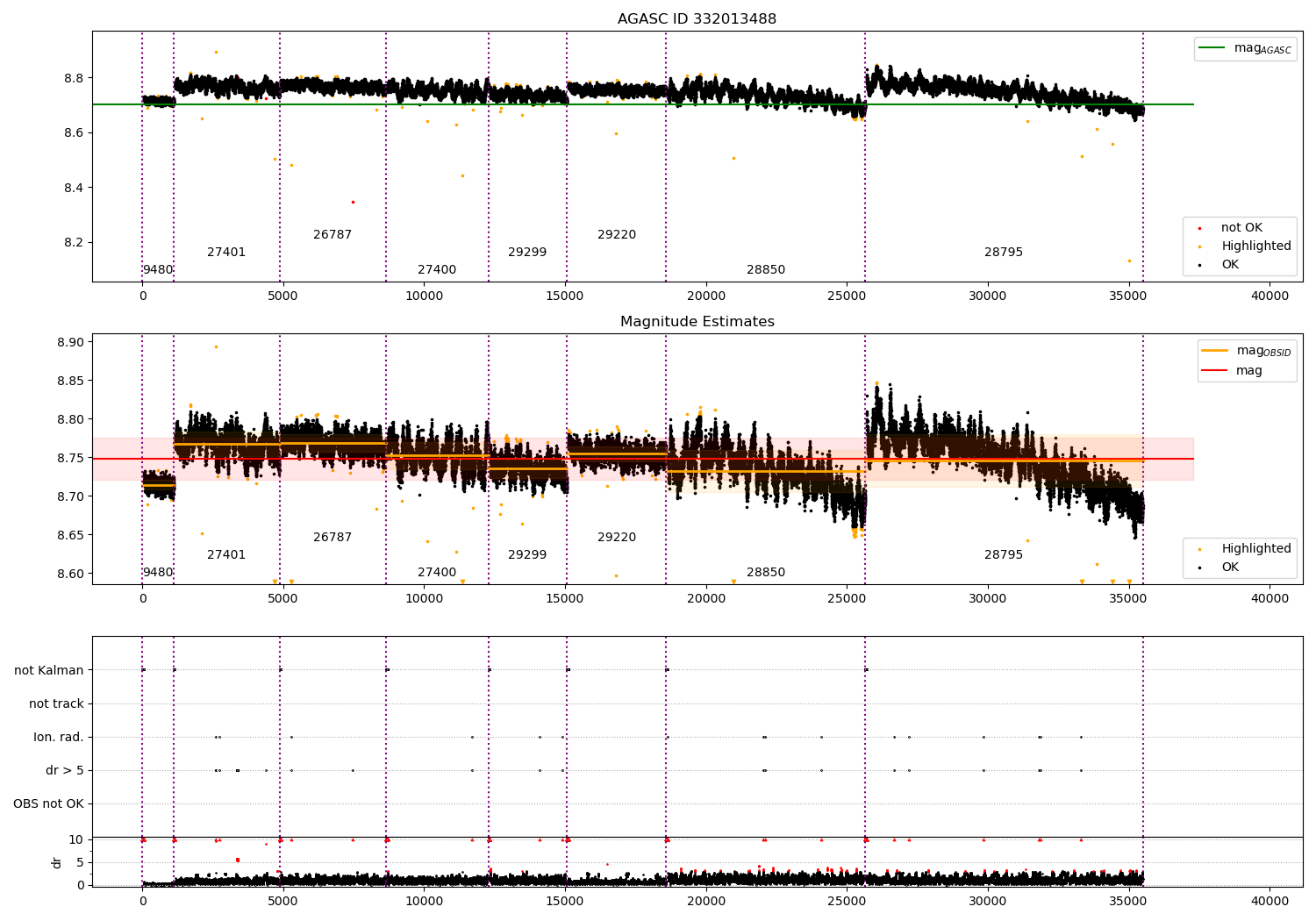Click OBSID label 27401 in the top plot
Image resolution: width=1316 pixels, height=921 pixels.
(x=226, y=252)
